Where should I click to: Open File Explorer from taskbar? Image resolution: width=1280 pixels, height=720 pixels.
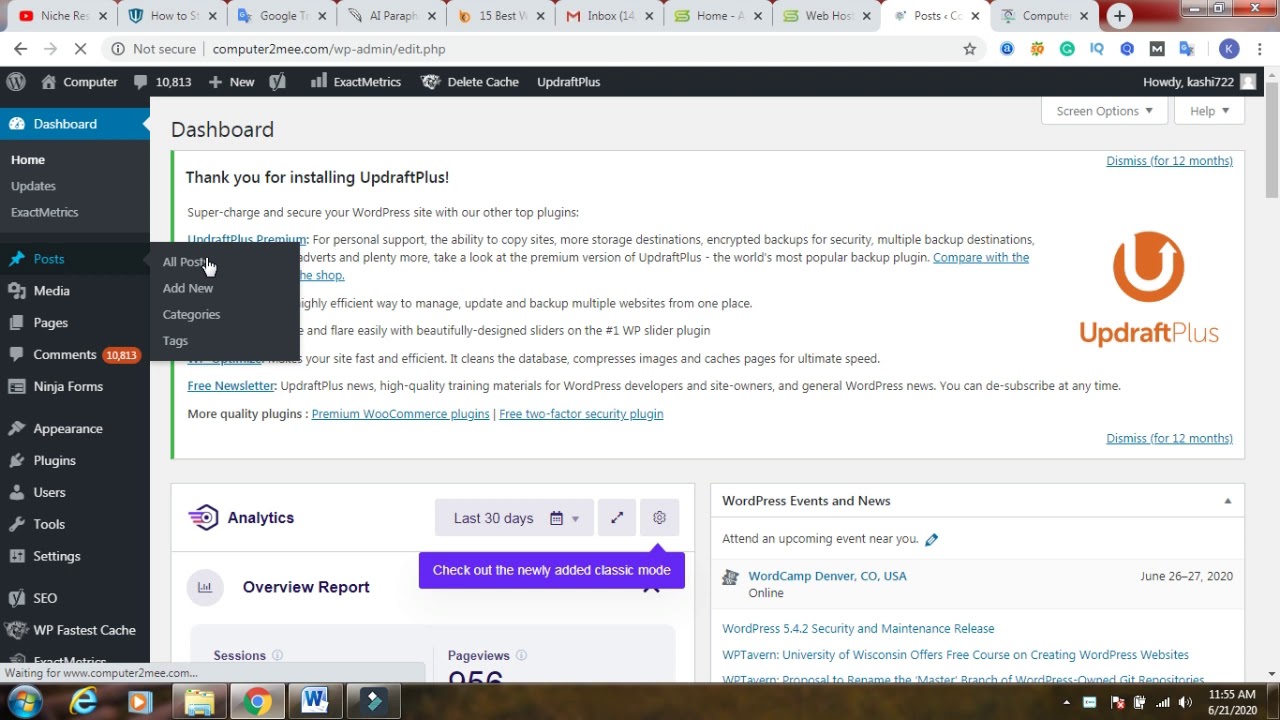click(199, 702)
